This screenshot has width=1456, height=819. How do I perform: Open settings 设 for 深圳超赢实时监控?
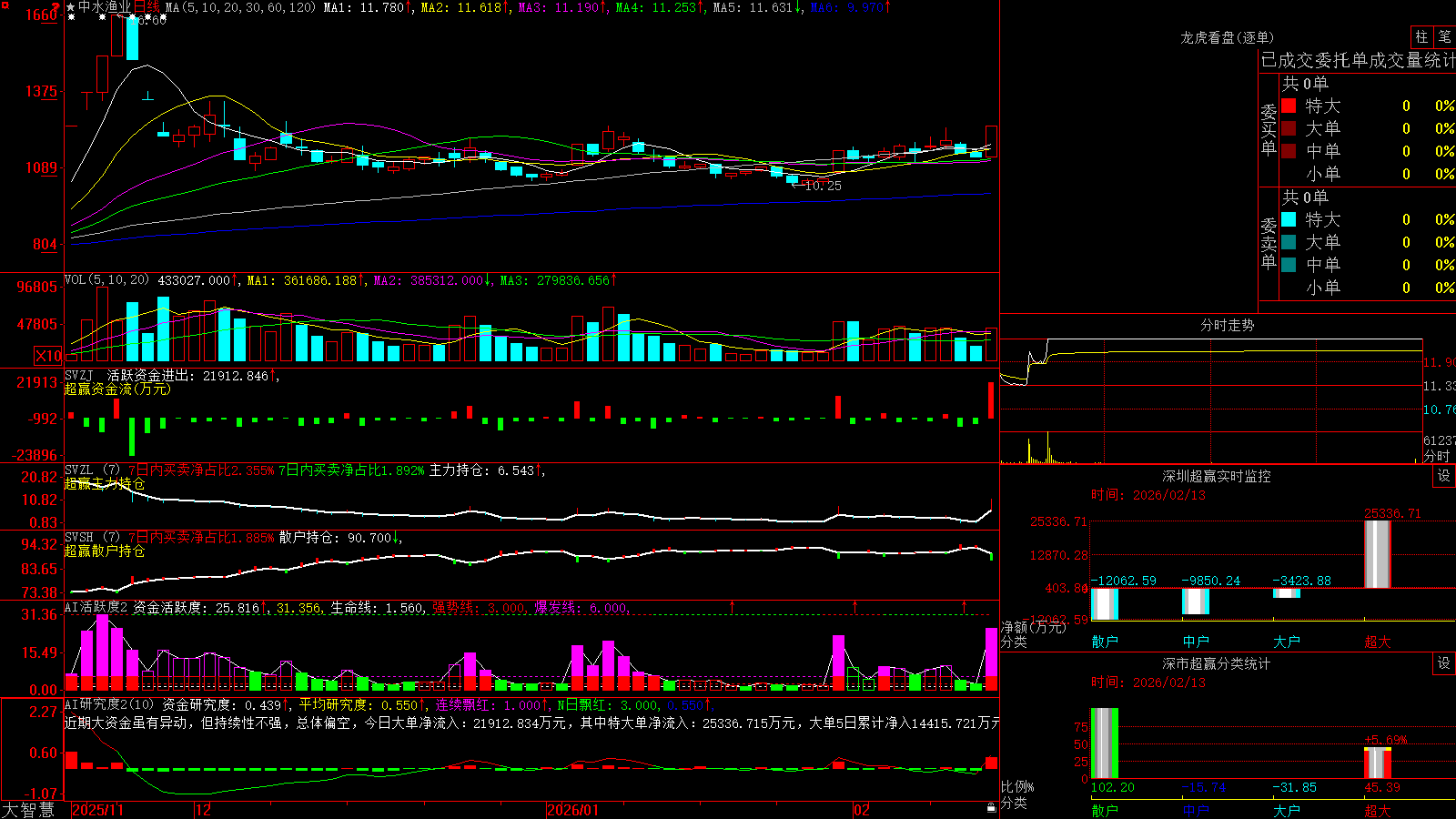(1444, 476)
